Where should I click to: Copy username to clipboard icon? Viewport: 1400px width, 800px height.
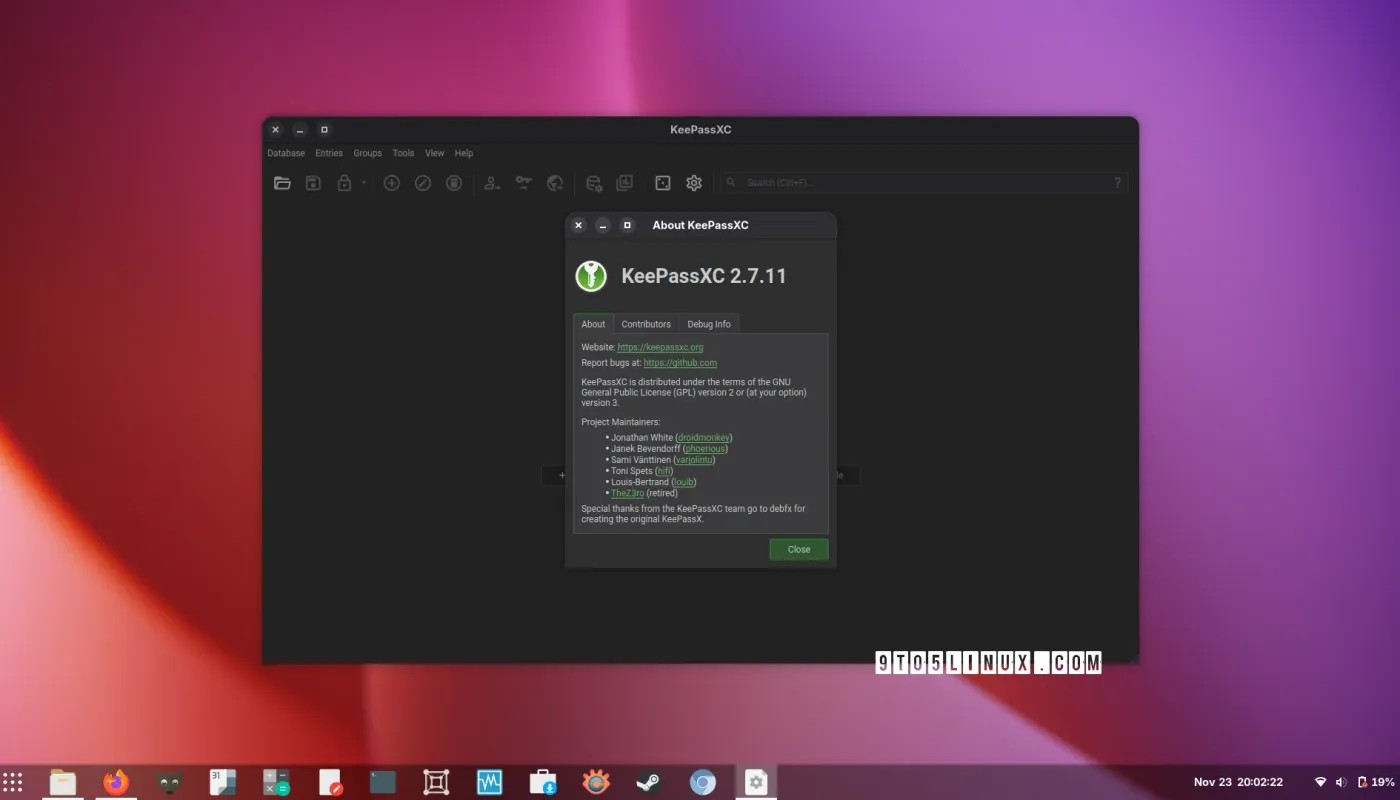point(490,183)
